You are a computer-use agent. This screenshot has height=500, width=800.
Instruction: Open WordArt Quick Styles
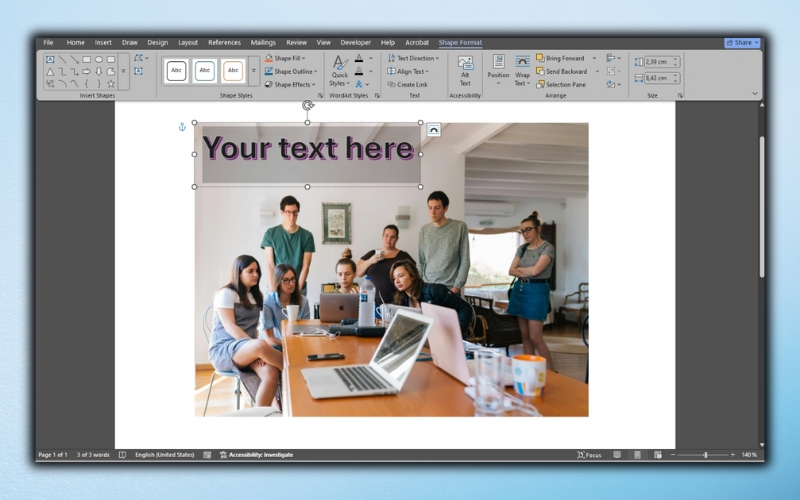pyautogui.click(x=339, y=70)
